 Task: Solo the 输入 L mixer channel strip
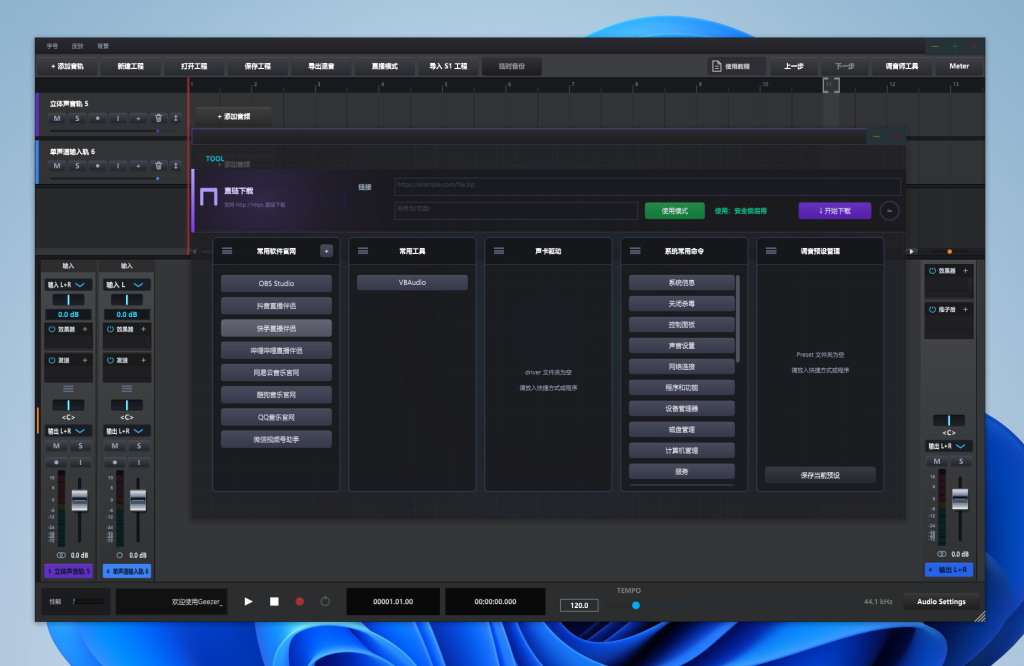click(139, 446)
